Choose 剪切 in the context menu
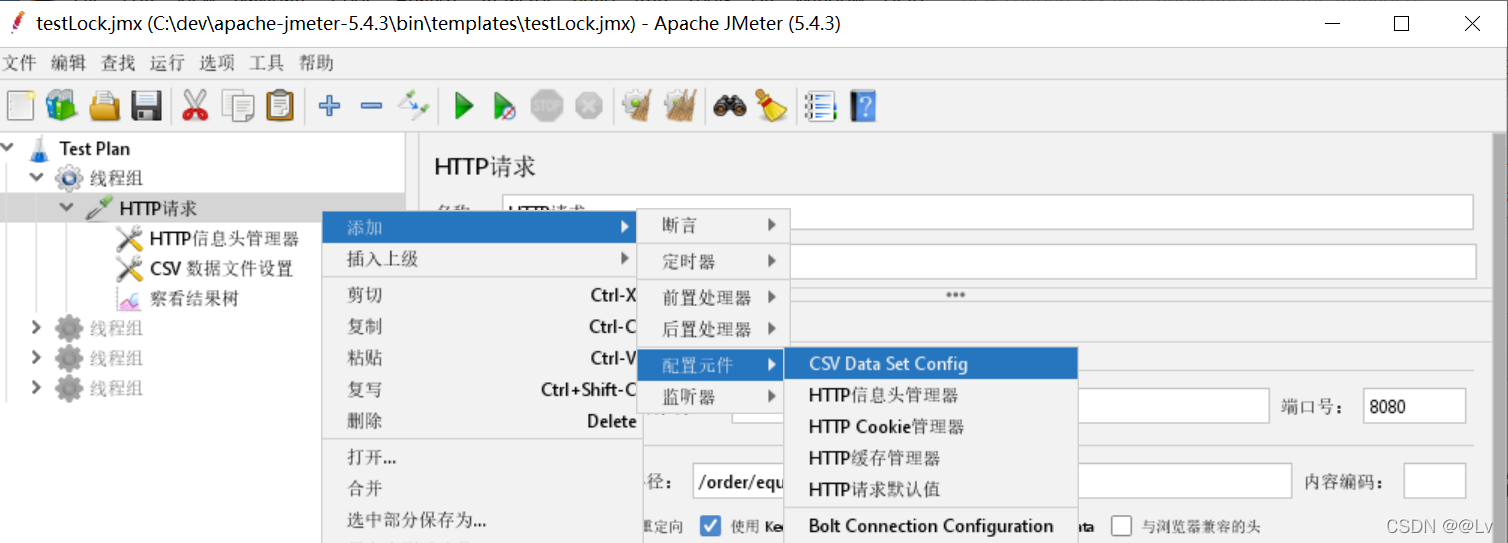The image size is (1508, 543). 480,295
